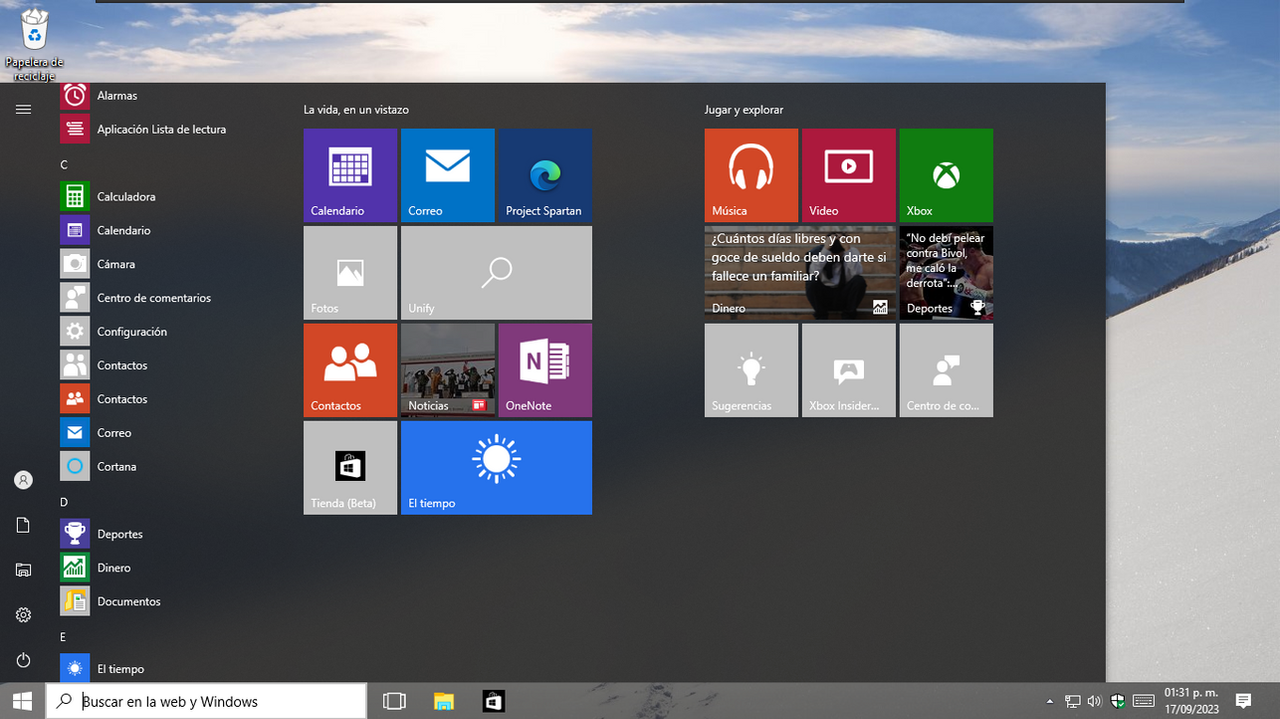This screenshot has height=719, width=1280.
Task: Jump to letter C group header
Action: point(64,164)
